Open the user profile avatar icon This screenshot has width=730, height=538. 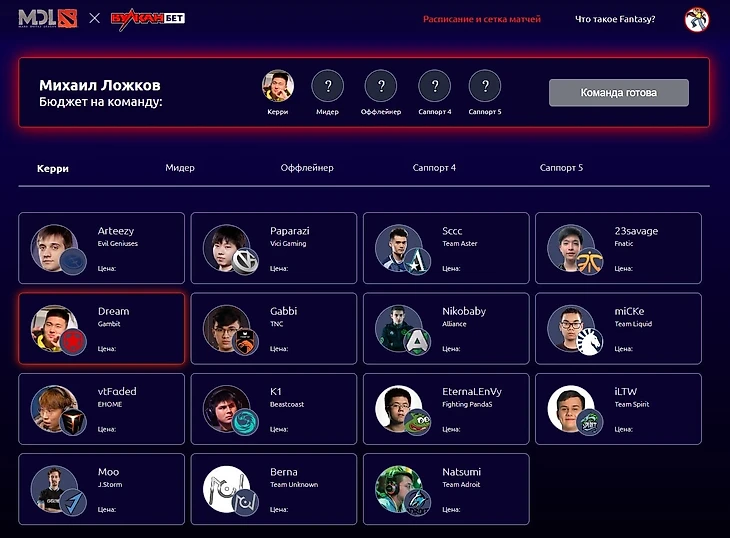pos(696,20)
